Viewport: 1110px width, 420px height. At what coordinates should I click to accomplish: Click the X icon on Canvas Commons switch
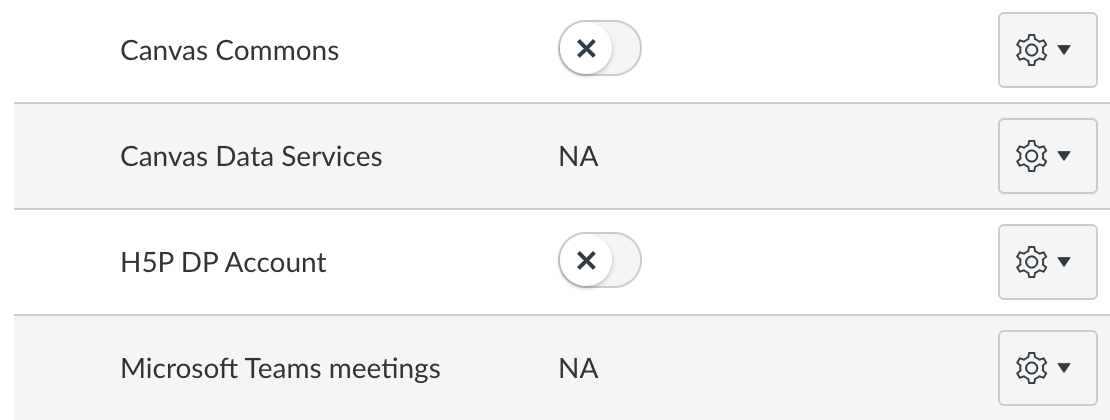point(587,50)
